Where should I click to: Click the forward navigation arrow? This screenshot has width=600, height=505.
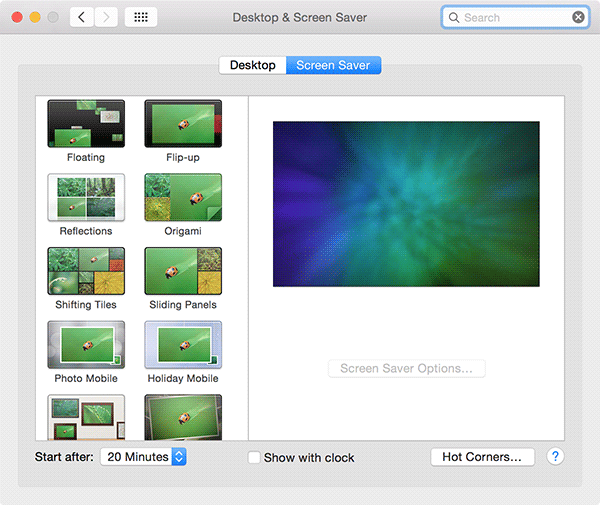click(x=106, y=18)
